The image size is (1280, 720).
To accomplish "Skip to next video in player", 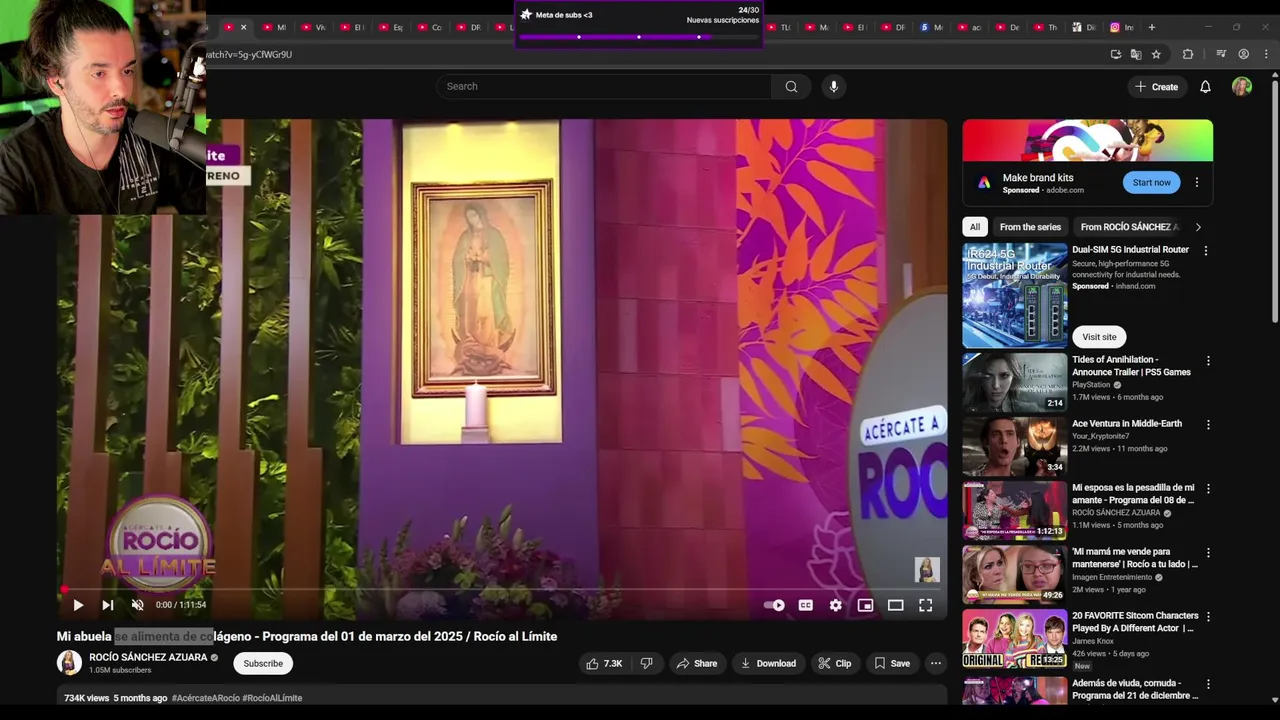I will 108,605.
